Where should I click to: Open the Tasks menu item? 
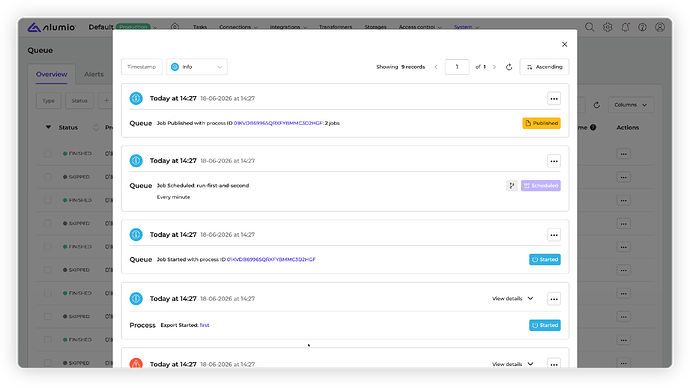point(200,27)
